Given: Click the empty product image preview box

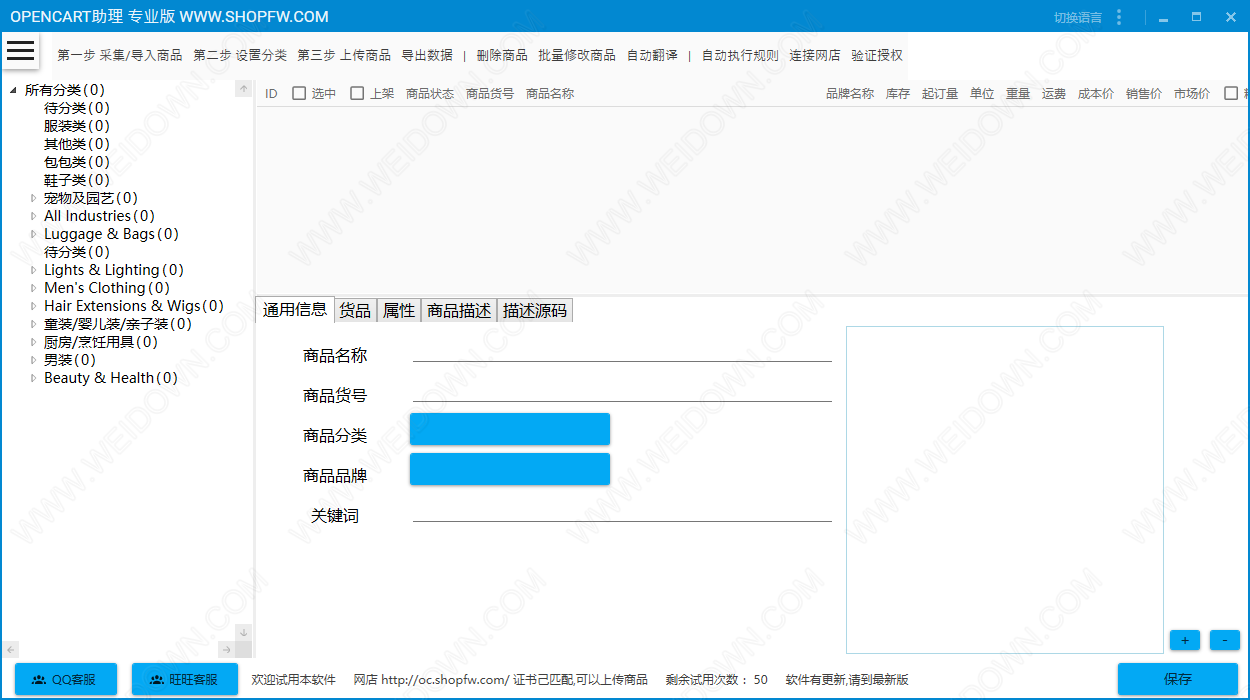Looking at the screenshot, I should pos(1005,490).
